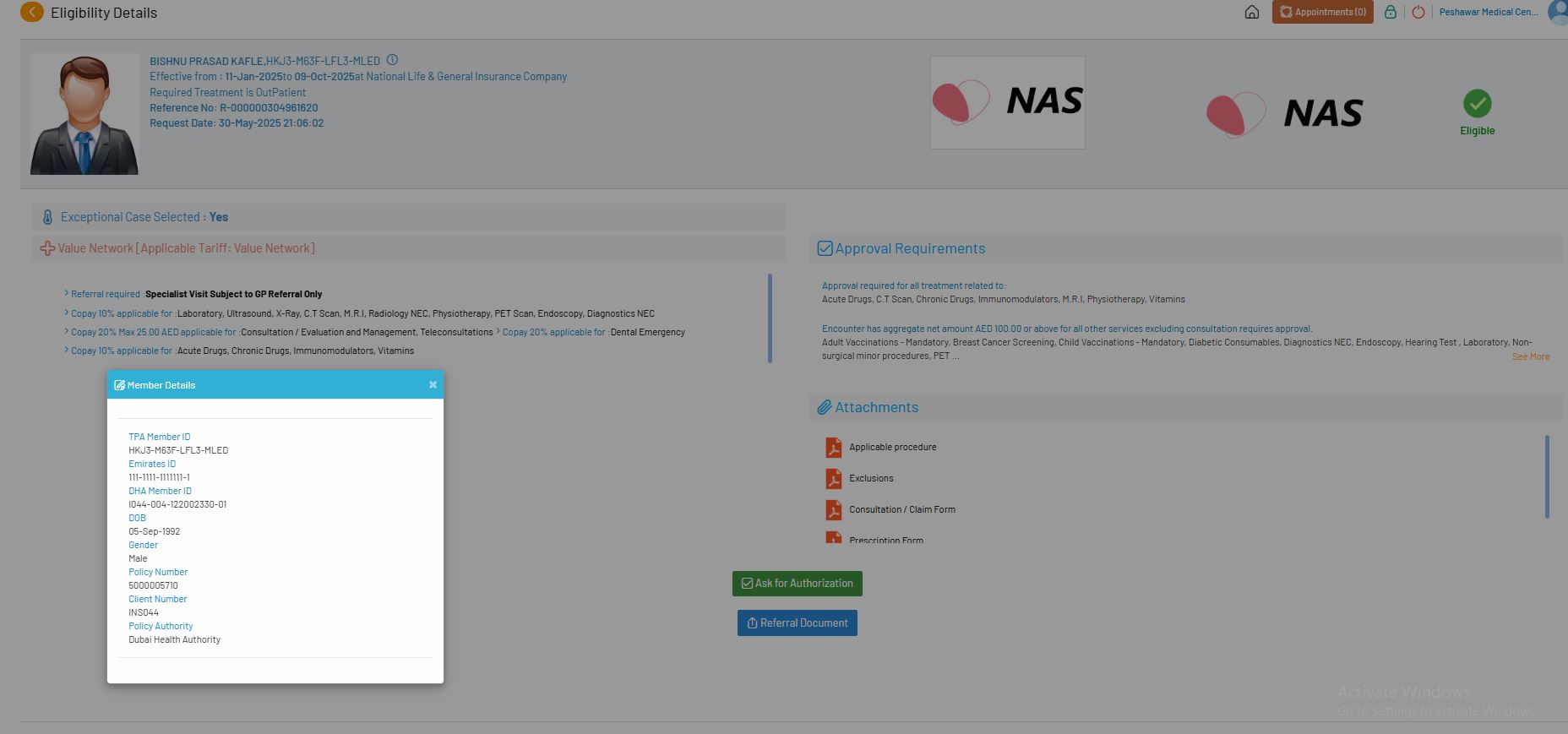Click the info icon beside member name
This screenshot has height=734, width=1568.
click(x=392, y=60)
